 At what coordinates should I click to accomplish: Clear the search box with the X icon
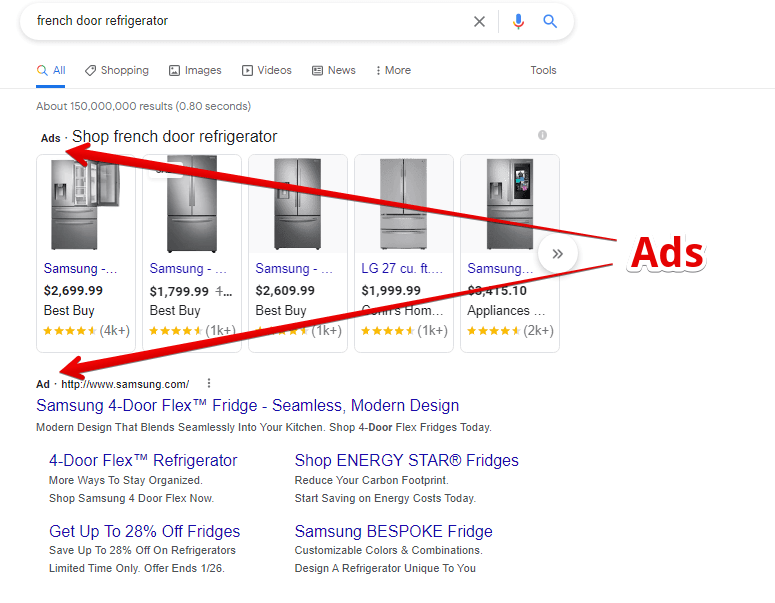(x=479, y=21)
